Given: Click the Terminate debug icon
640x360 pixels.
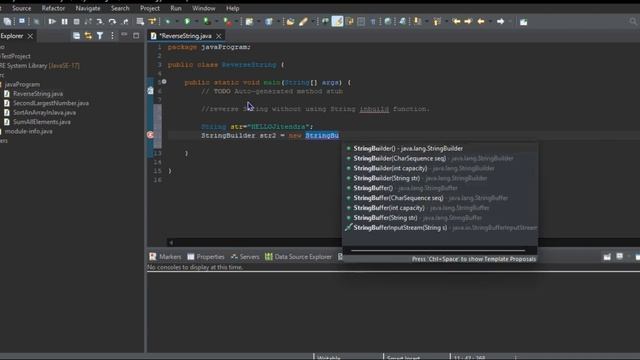Looking at the screenshot, I should coord(76,22).
